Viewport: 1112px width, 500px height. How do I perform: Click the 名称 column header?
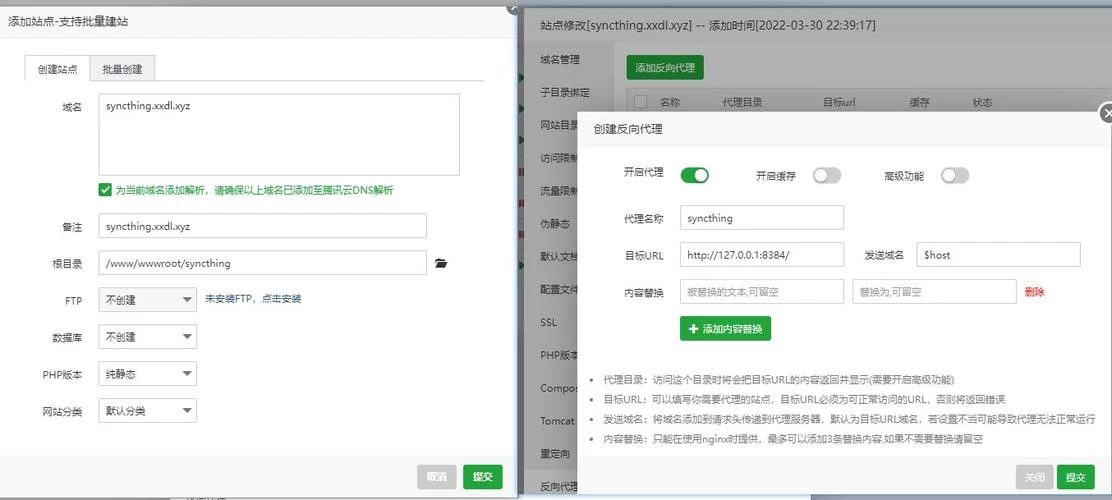669,102
